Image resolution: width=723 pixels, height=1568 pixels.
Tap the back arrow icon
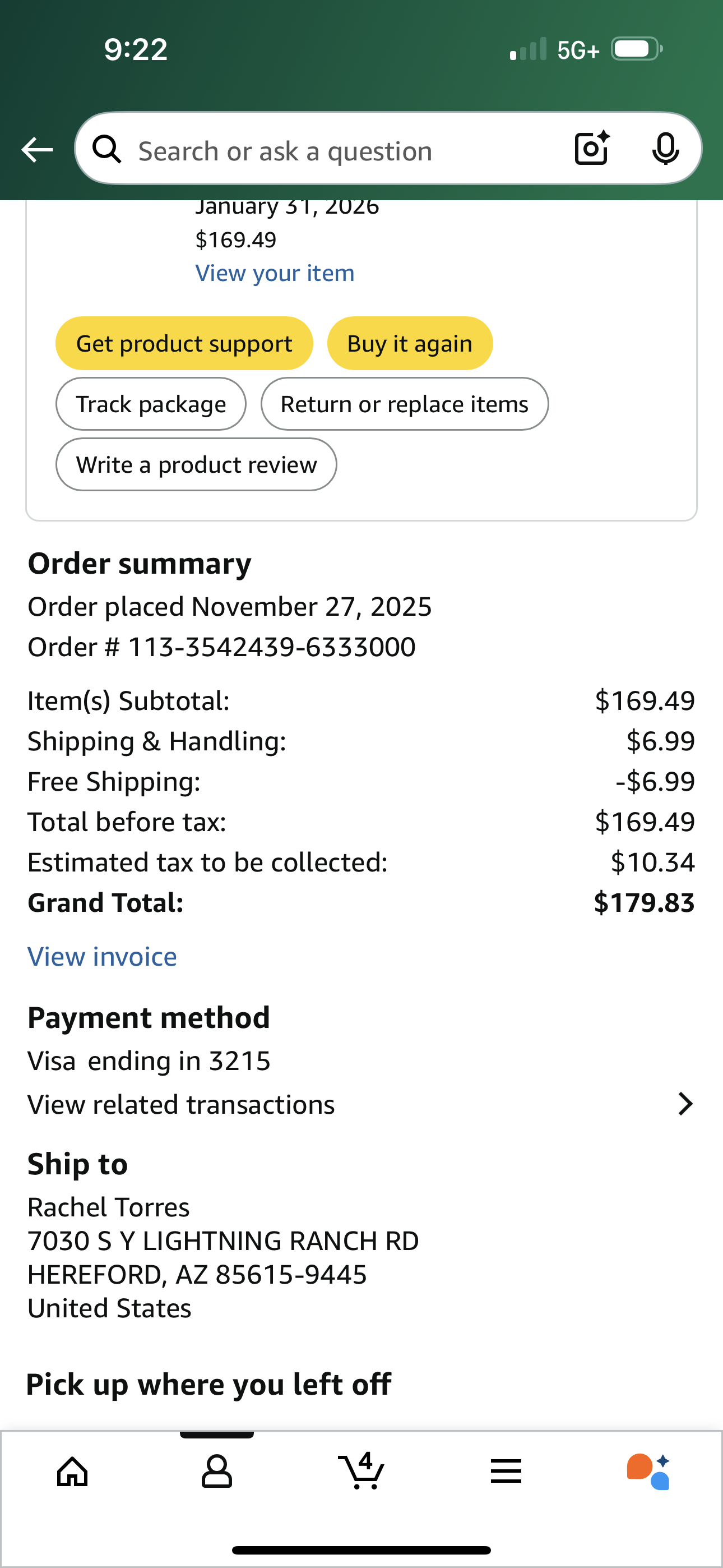pos(37,150)
